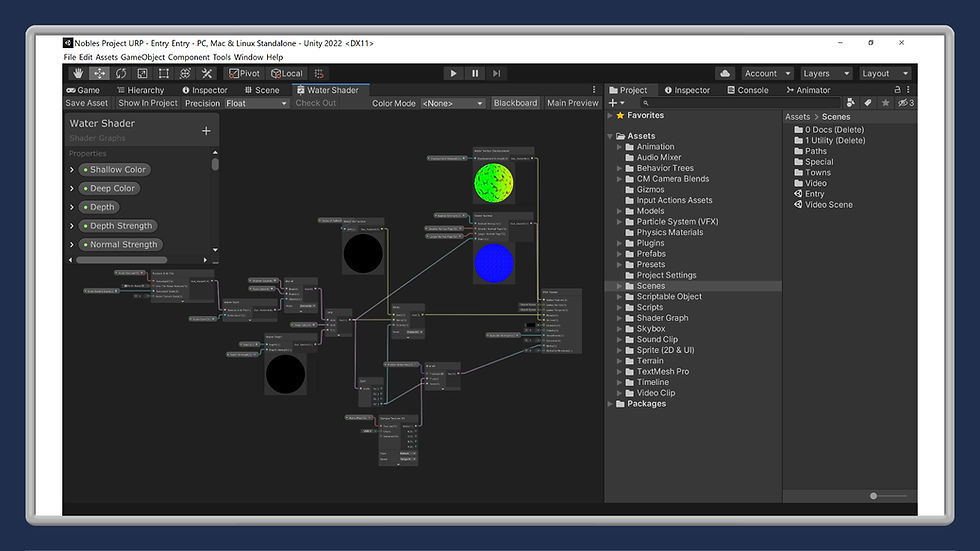The width and height of the screenshot is (980, 551).
Task: Open Unity cloud services icon
Action: (725, 73)
